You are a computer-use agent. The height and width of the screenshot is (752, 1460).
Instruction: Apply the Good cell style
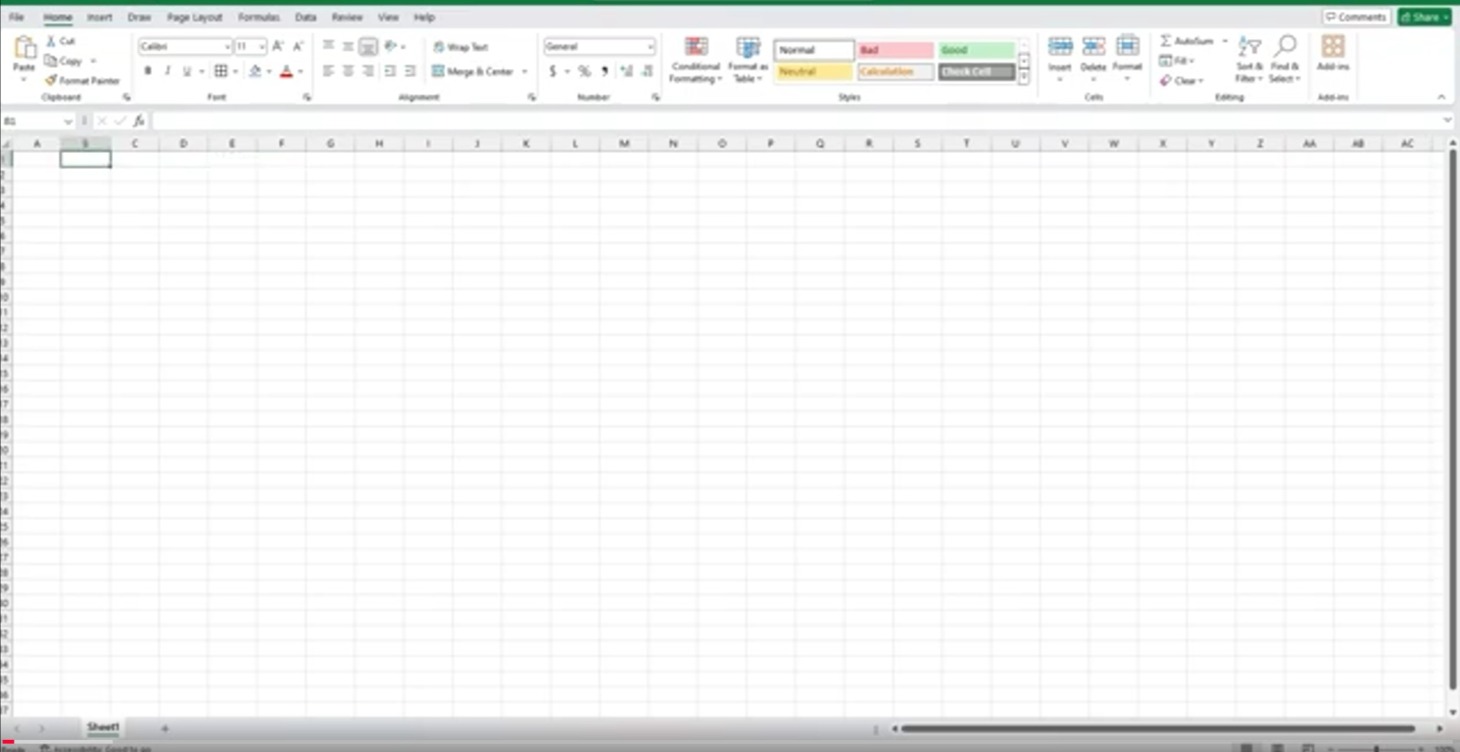point(977,50)
